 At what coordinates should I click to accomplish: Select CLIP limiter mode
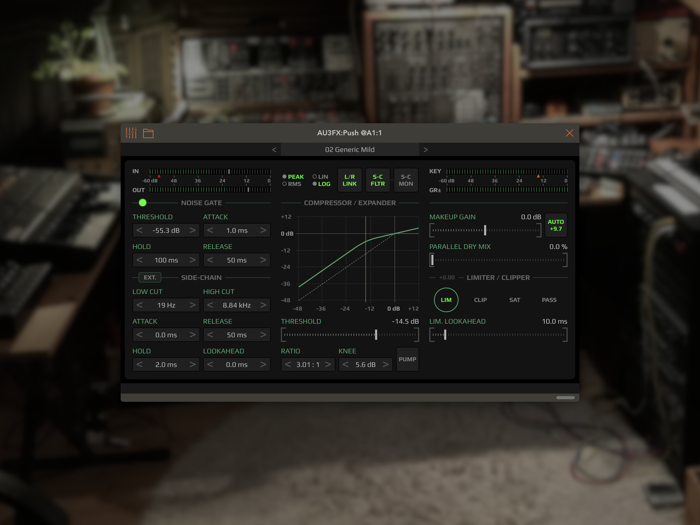[x=480, y=300]
